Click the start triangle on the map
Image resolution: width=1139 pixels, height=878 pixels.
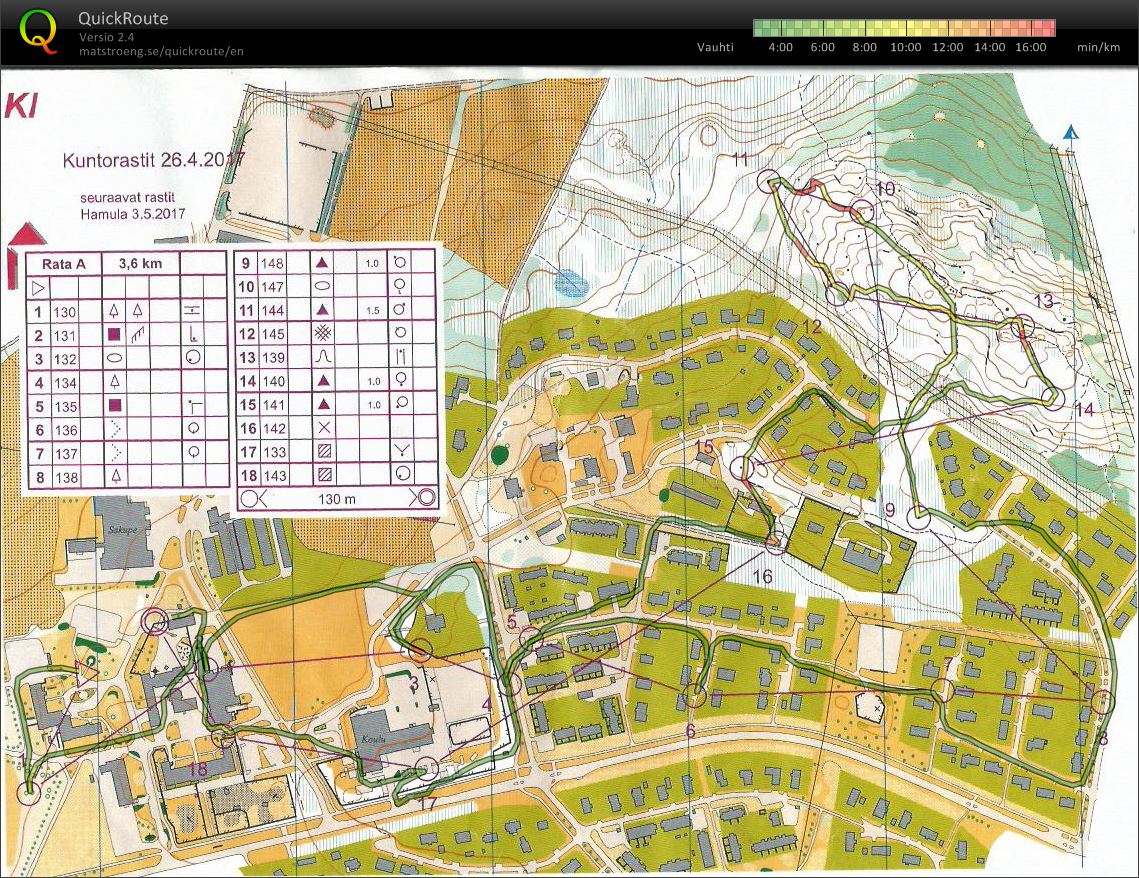86,672
